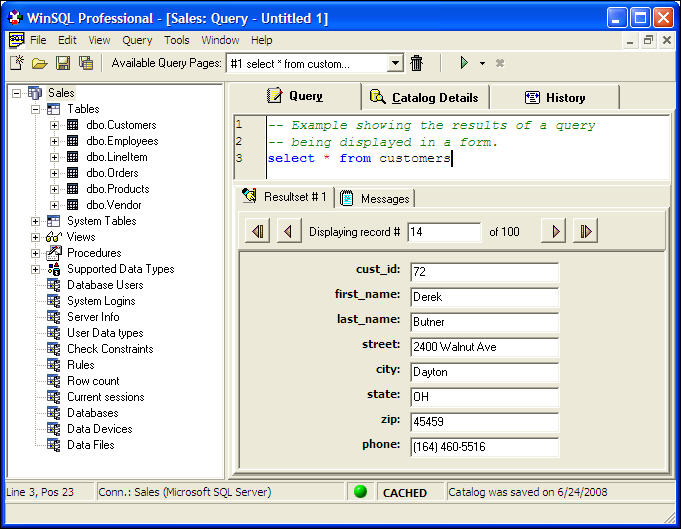Click the cust_id field containing 72
681x529 pixels.
484,272
